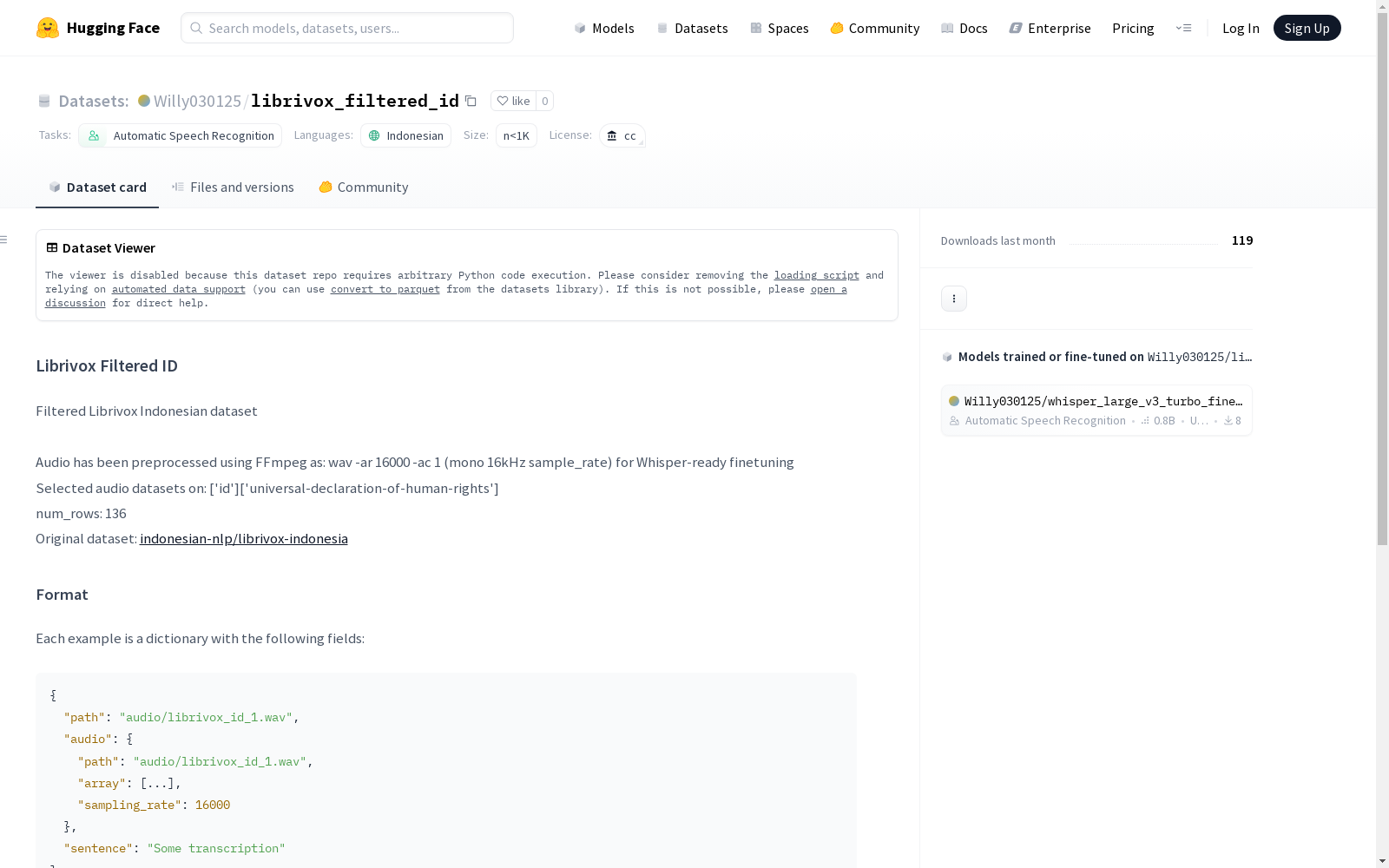Open Community in the top navigation
Screen dimensions: 1389x868
click(875, 28)
